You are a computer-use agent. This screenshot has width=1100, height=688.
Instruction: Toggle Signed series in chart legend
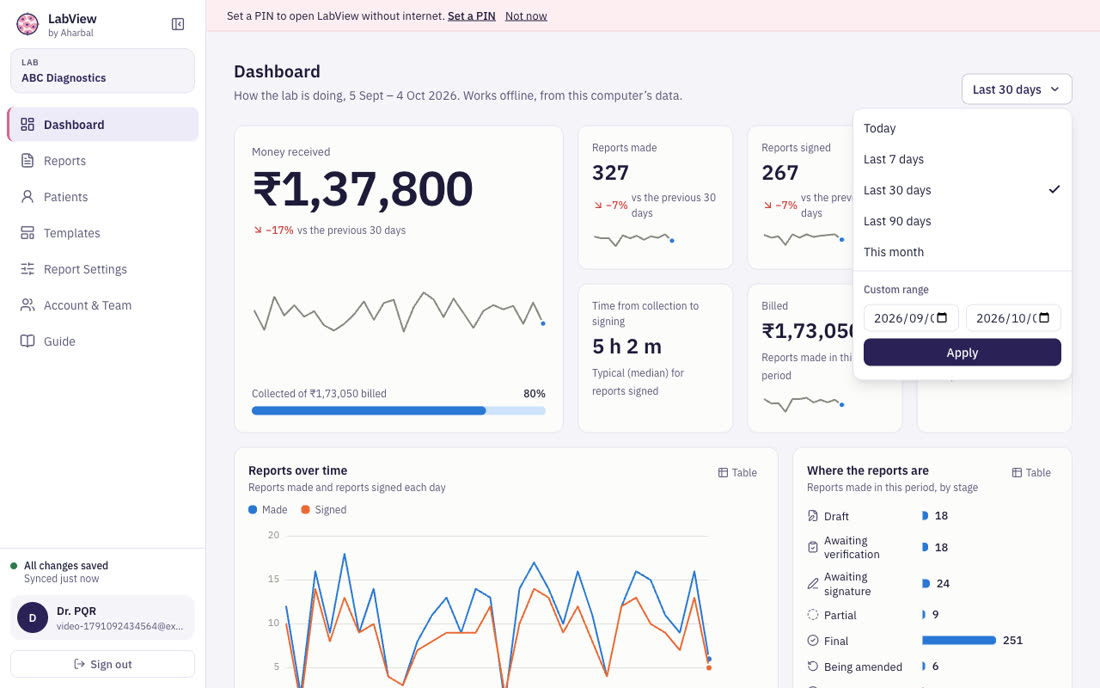pos(323,510)
